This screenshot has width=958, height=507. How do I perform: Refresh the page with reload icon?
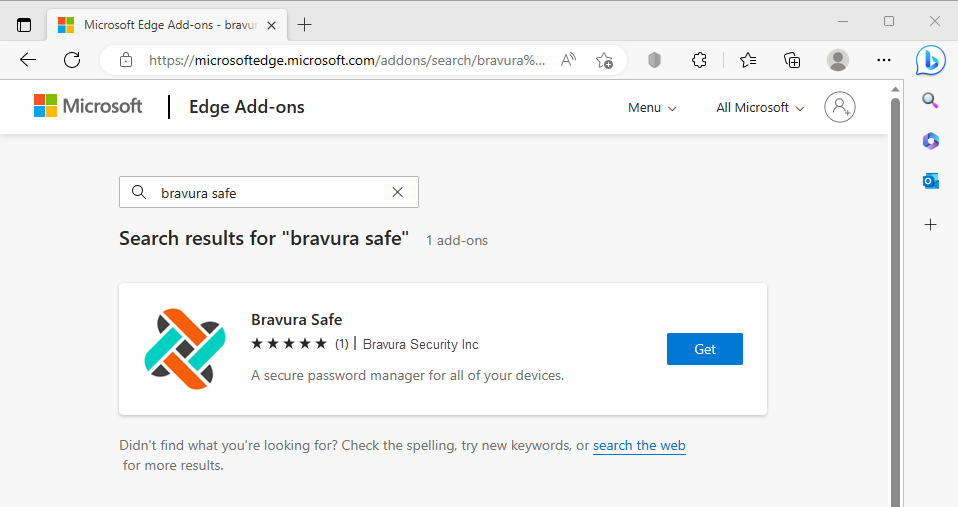coord(72,60)
